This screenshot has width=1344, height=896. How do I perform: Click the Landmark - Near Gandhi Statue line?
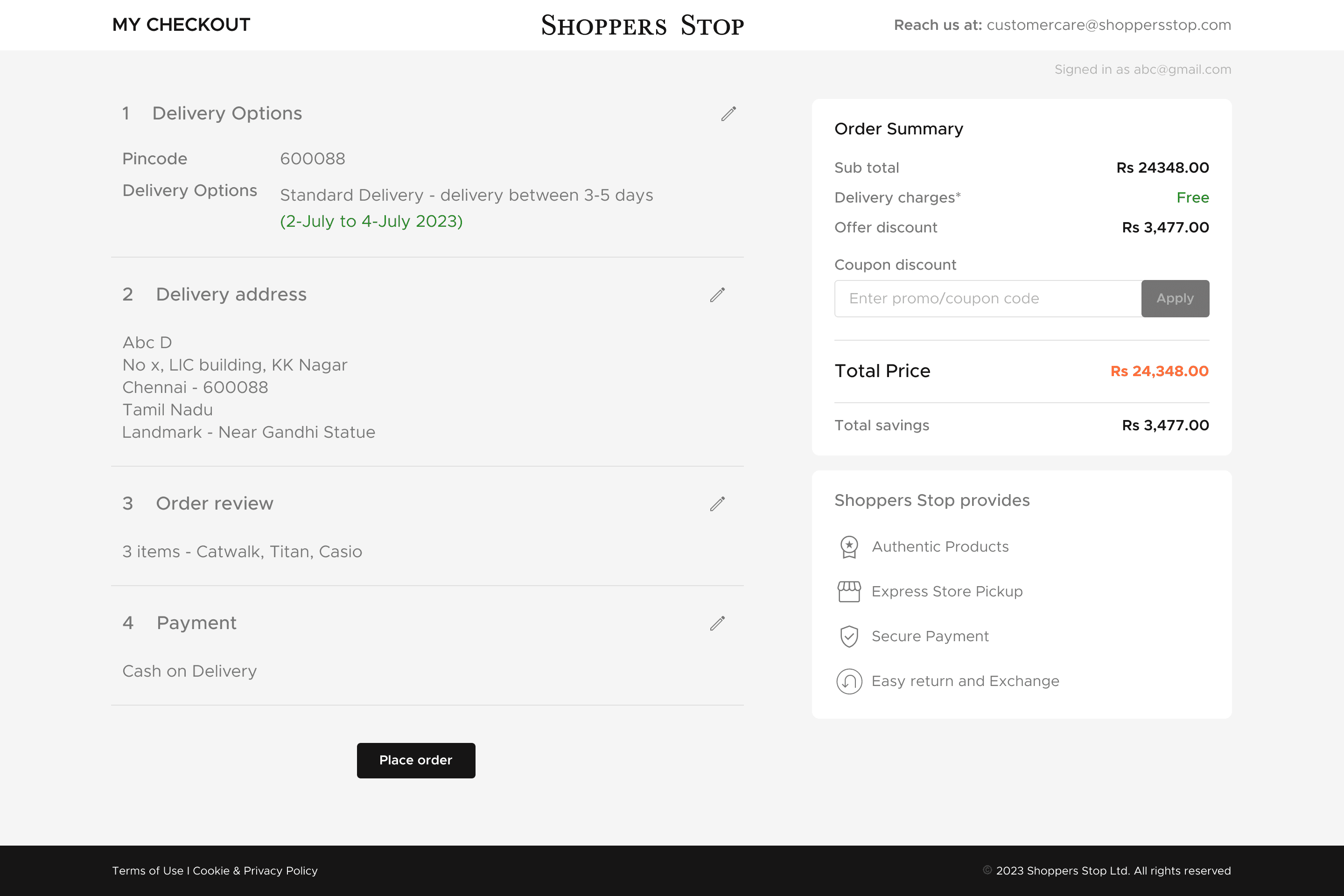click(x=249, y=433)
